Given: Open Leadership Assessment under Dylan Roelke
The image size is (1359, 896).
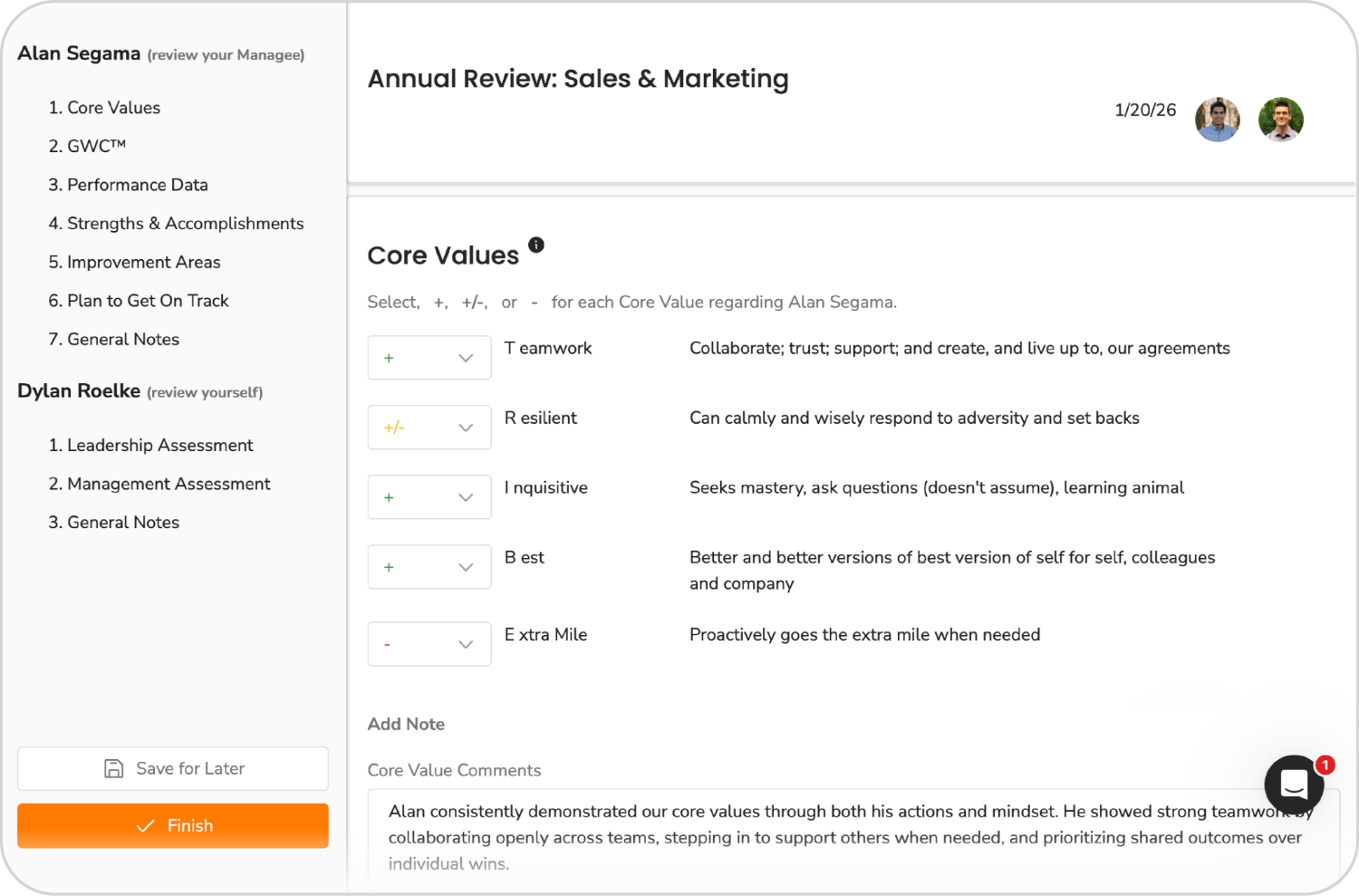Looking at the screenshot, I should coord(159,445).
